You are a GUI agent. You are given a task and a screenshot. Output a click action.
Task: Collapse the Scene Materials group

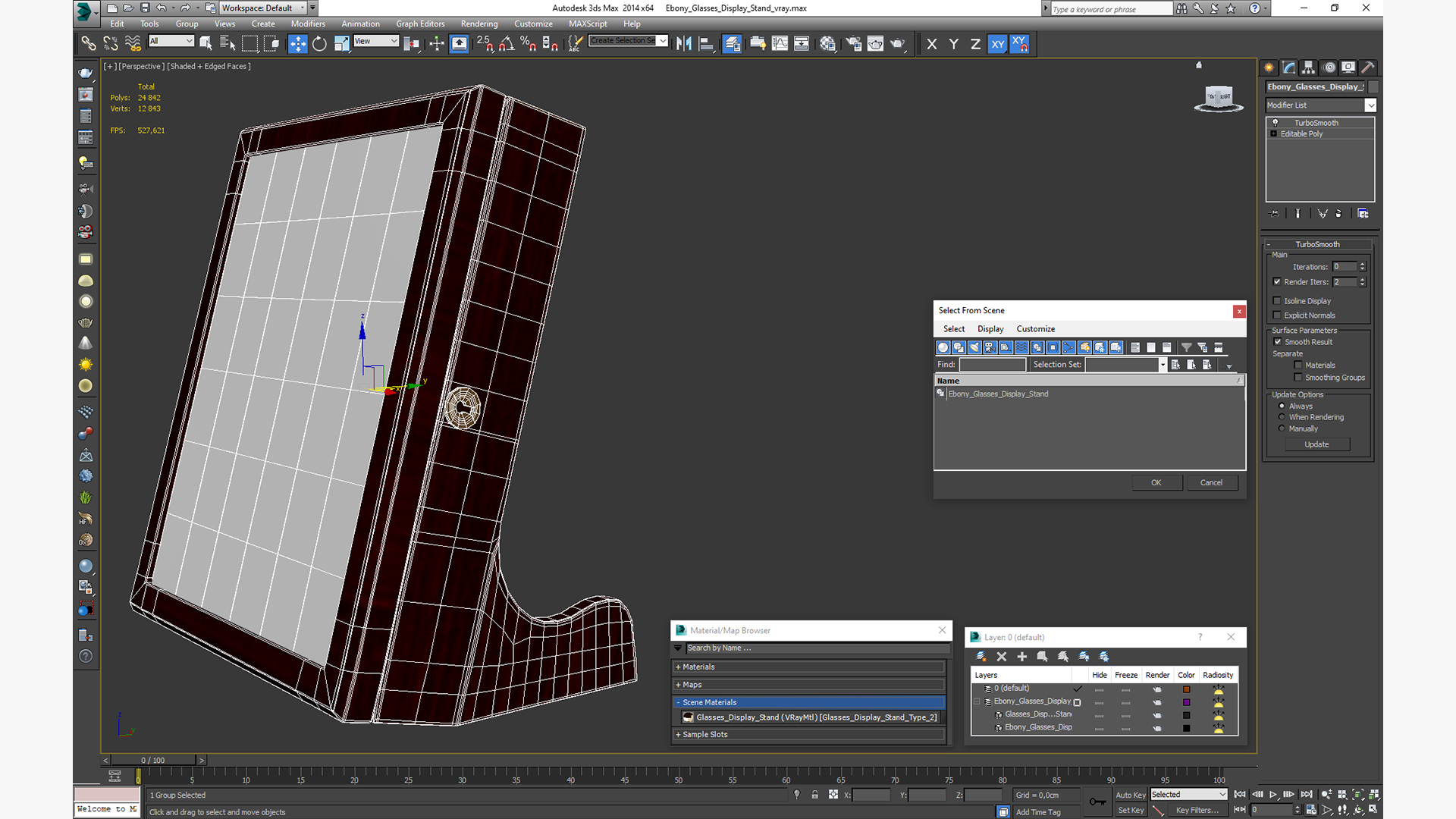[810, 702]
